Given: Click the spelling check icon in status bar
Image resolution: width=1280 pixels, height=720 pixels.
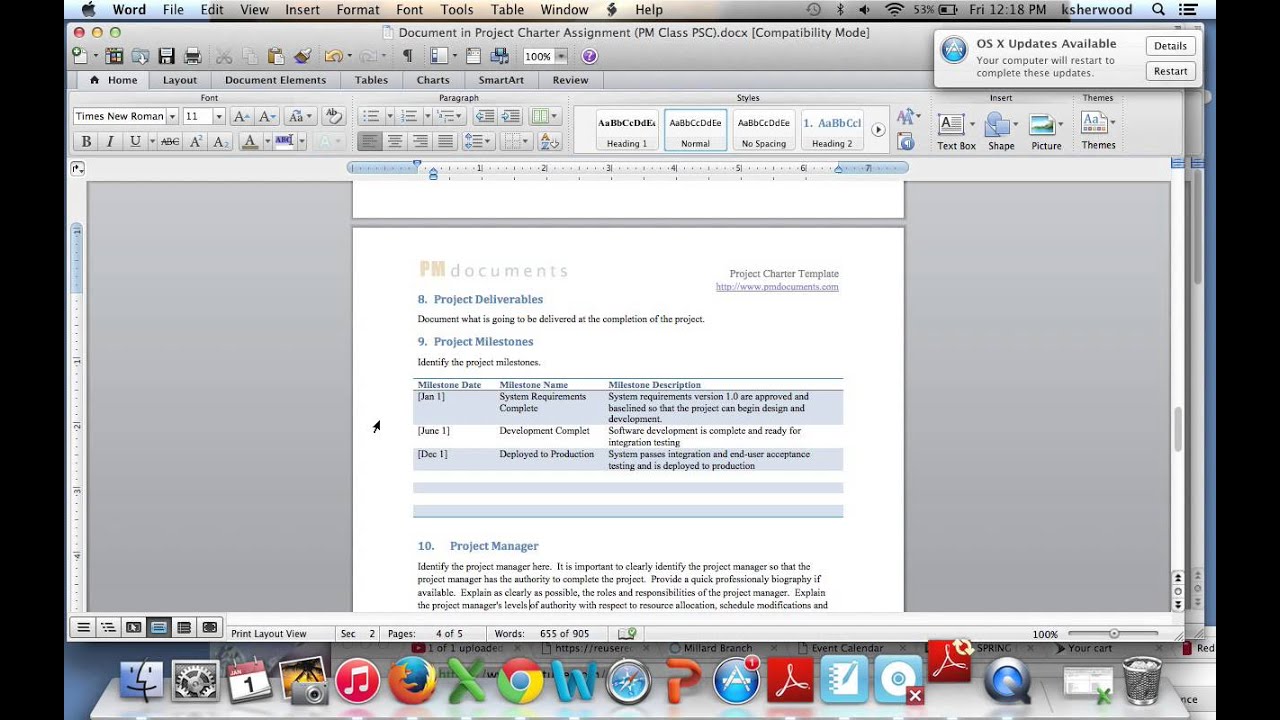Looking at the screenshot, I should click(627, 634).
